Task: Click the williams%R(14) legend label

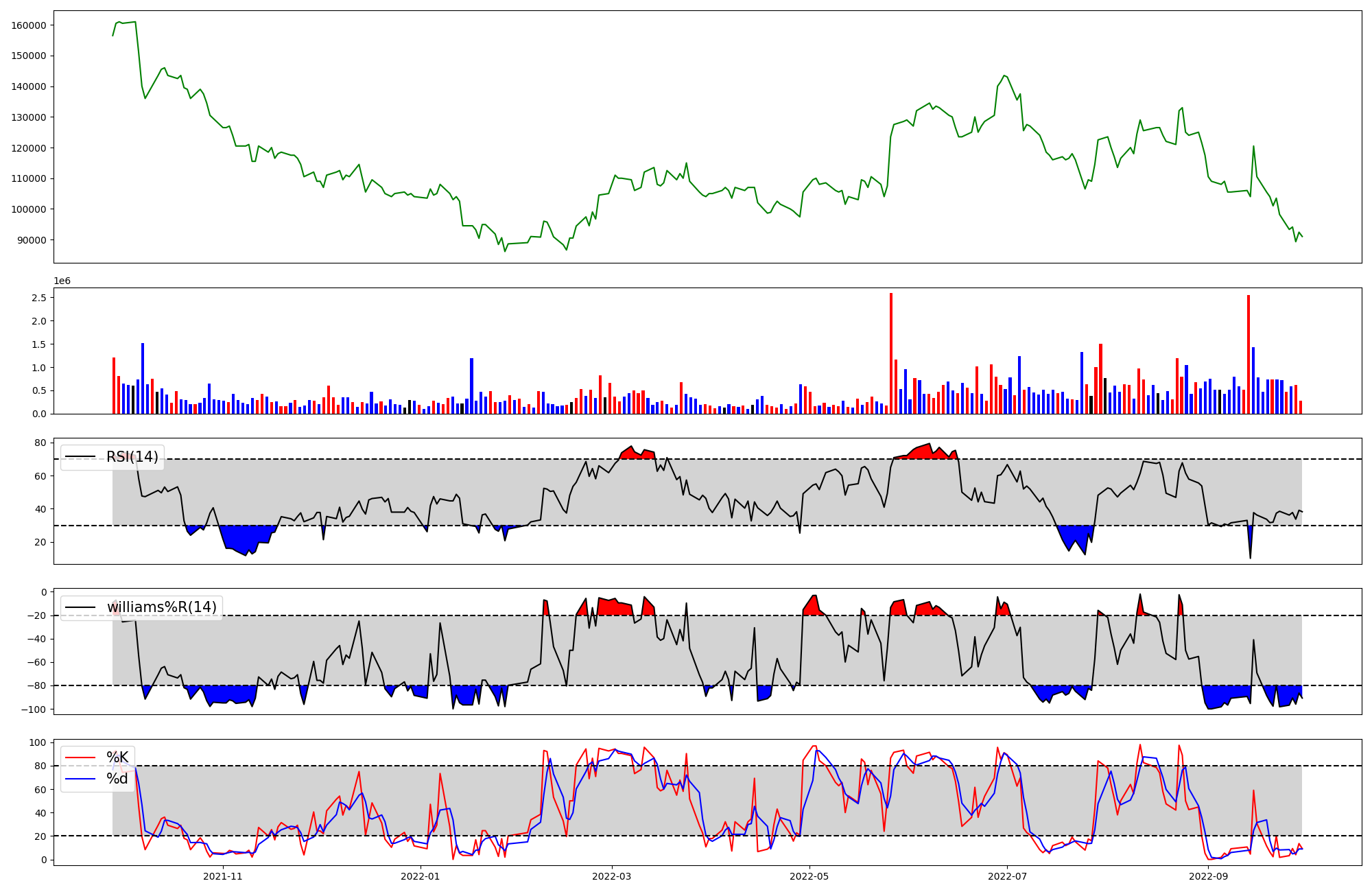Action: coord(162,607)
